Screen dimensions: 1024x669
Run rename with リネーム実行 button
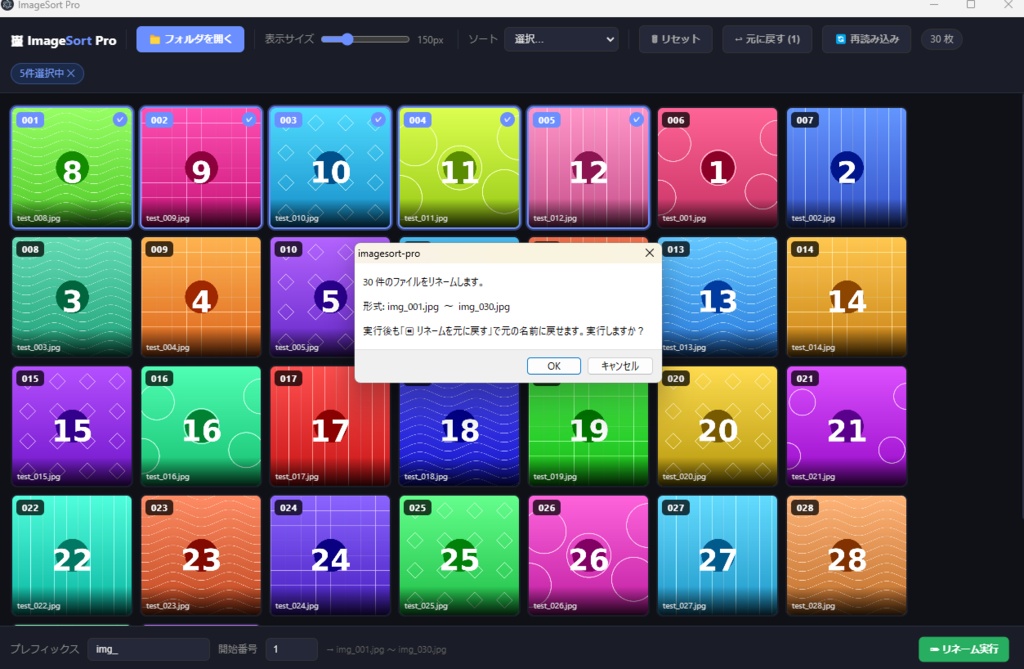(964, 649)
